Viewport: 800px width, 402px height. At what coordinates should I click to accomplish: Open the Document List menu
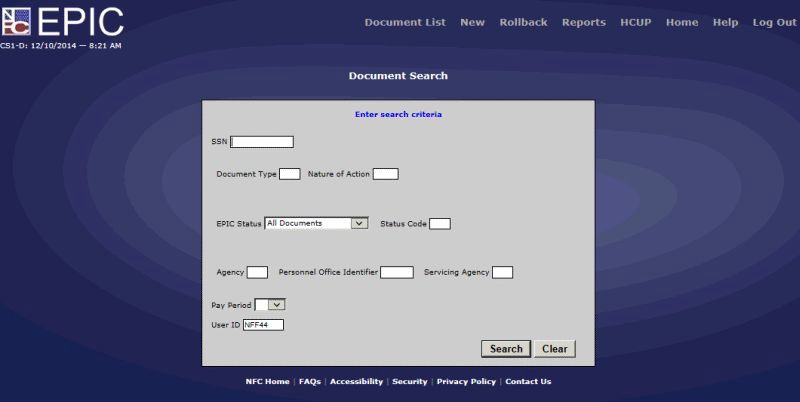[x=405, y=22]
